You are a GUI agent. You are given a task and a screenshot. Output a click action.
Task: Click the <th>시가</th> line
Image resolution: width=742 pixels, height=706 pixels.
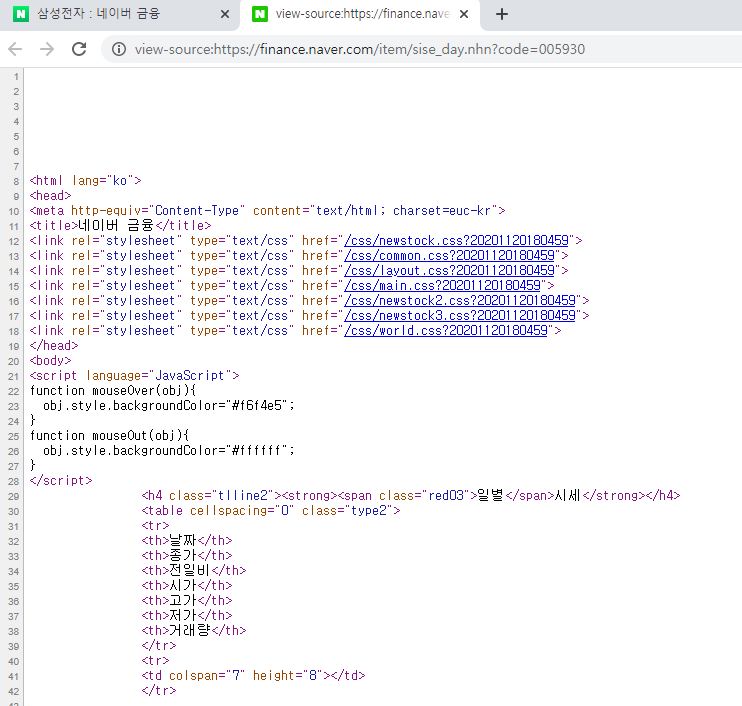(x=187, y=586)
